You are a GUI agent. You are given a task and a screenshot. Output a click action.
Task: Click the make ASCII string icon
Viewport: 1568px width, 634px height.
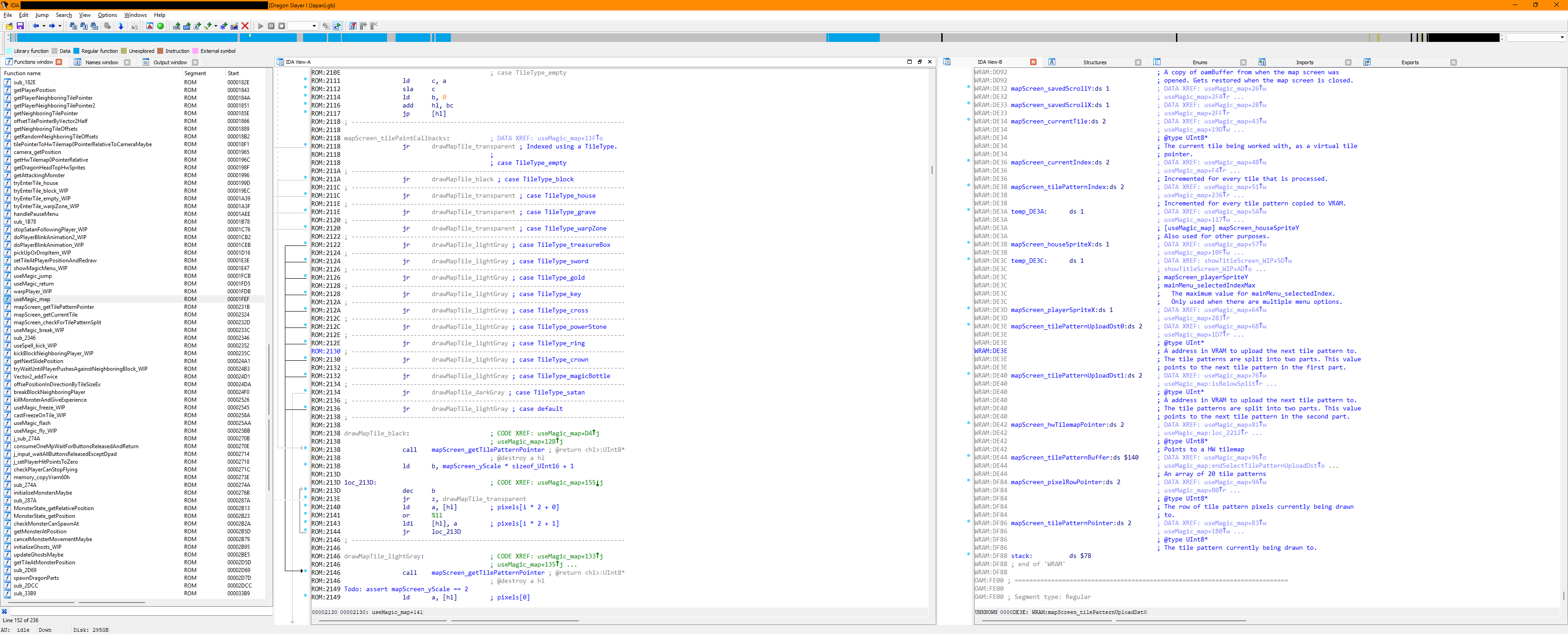tap(197, 26)
